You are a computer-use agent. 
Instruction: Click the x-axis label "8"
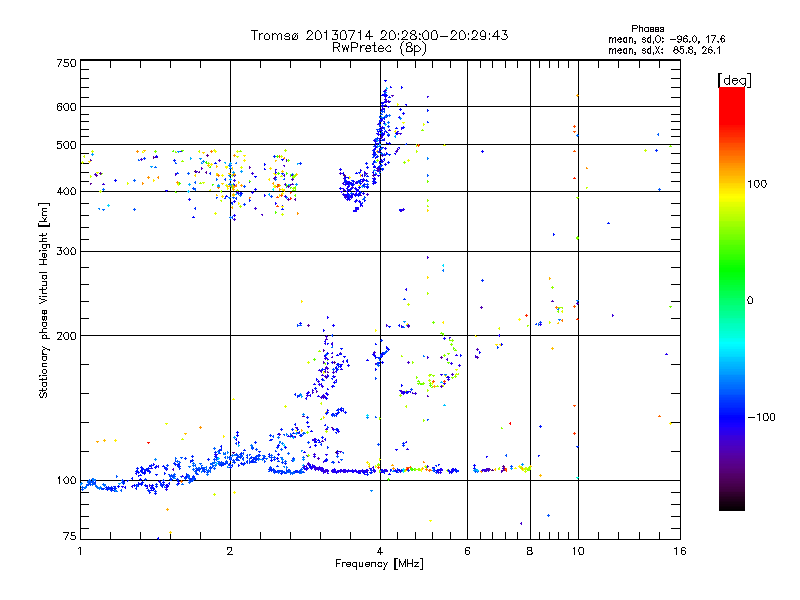pyautogui.click(x=530, y=551)
